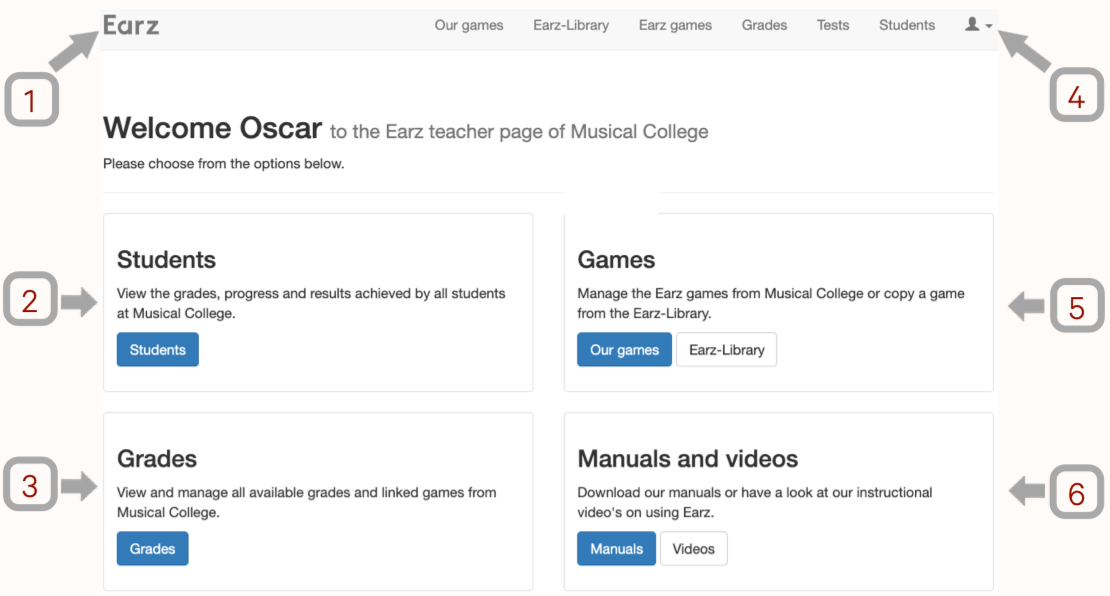Click the white Earz-Library button
The image size is (1110, 596).
[x=726, y=350]
